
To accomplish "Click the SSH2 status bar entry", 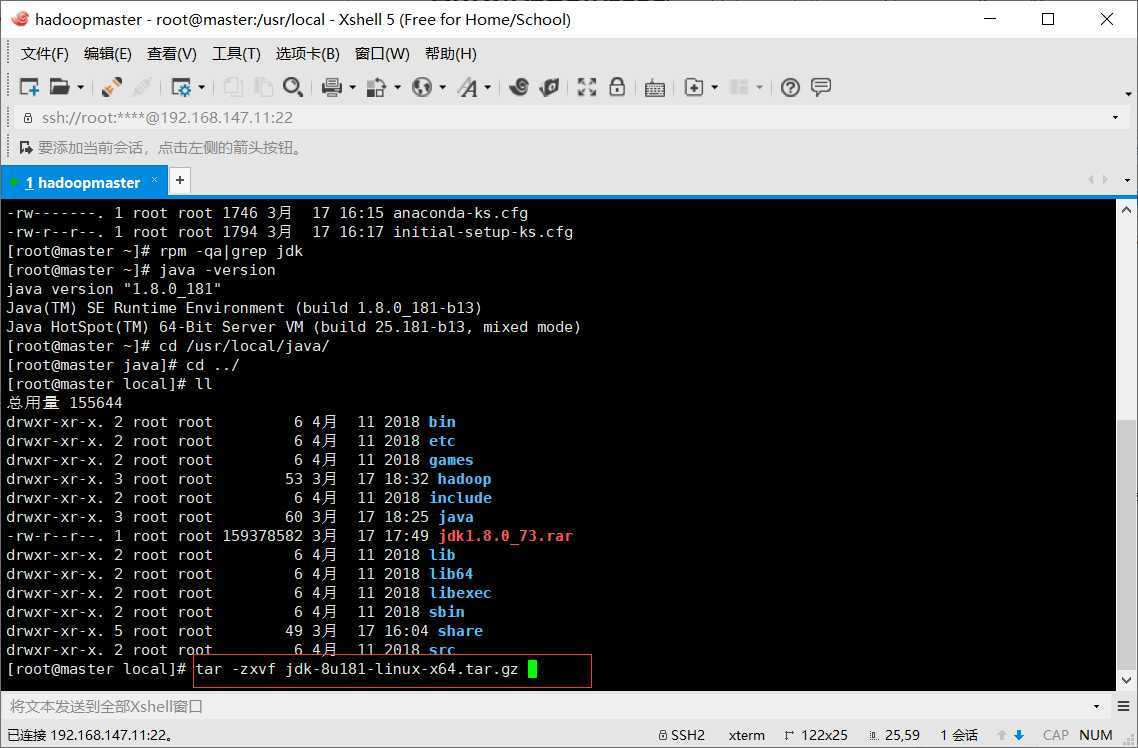I will (x=681, y=735).
